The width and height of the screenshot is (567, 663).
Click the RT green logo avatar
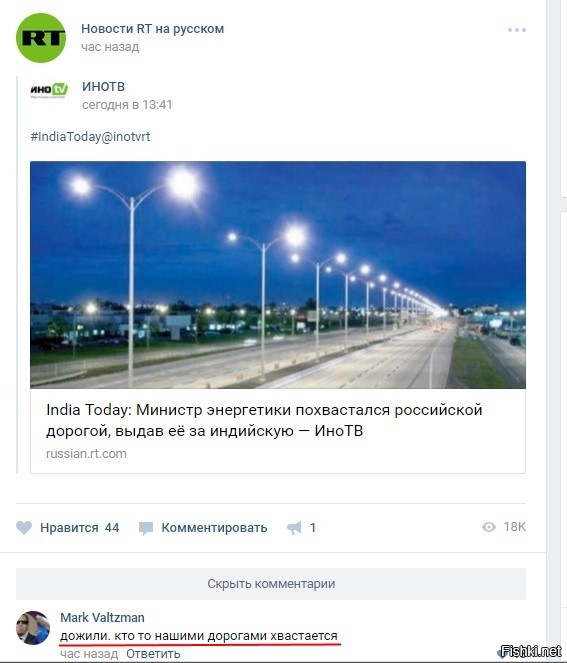pyautogui.click(x=41, y=38)
